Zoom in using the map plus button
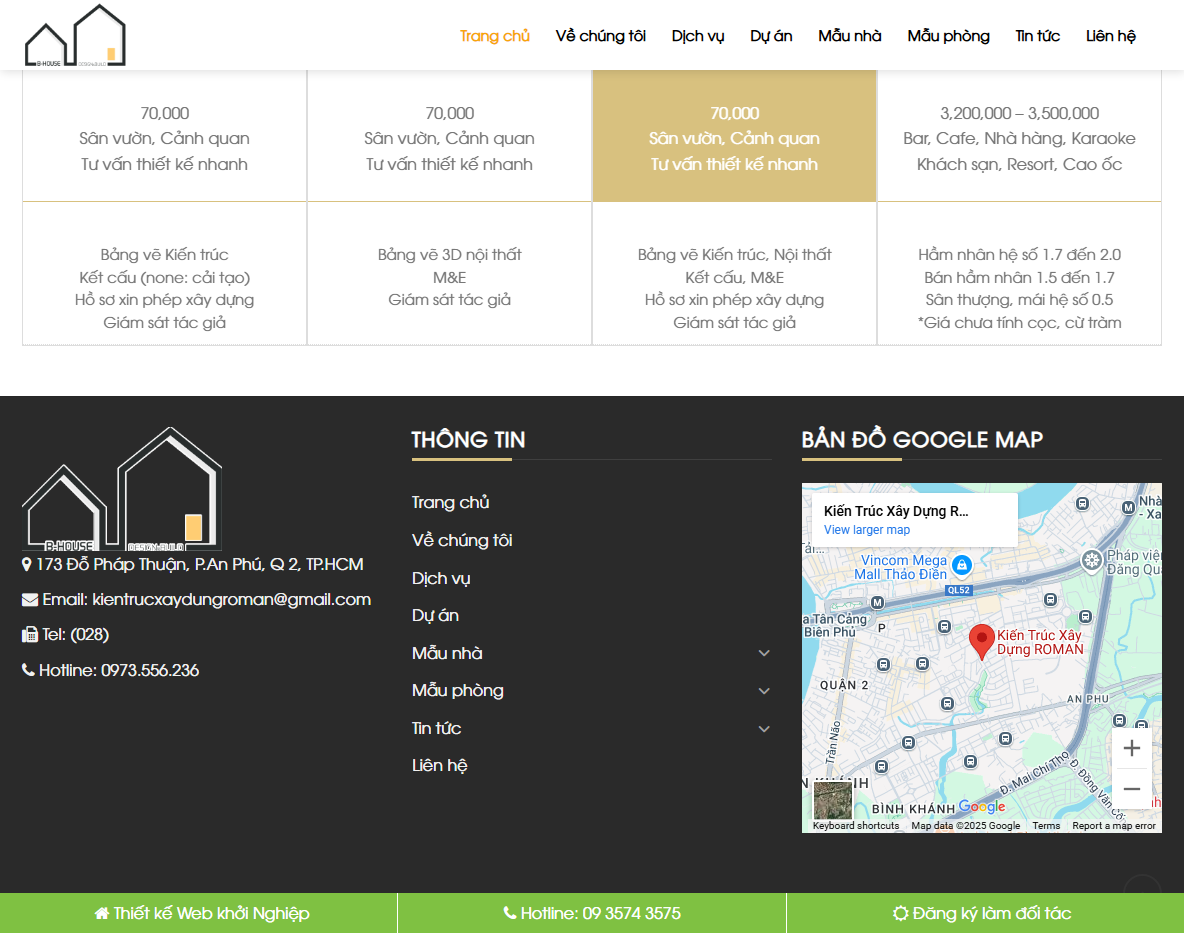Viewport: 1184px width, 933px height. click(x=1131, y=747)
